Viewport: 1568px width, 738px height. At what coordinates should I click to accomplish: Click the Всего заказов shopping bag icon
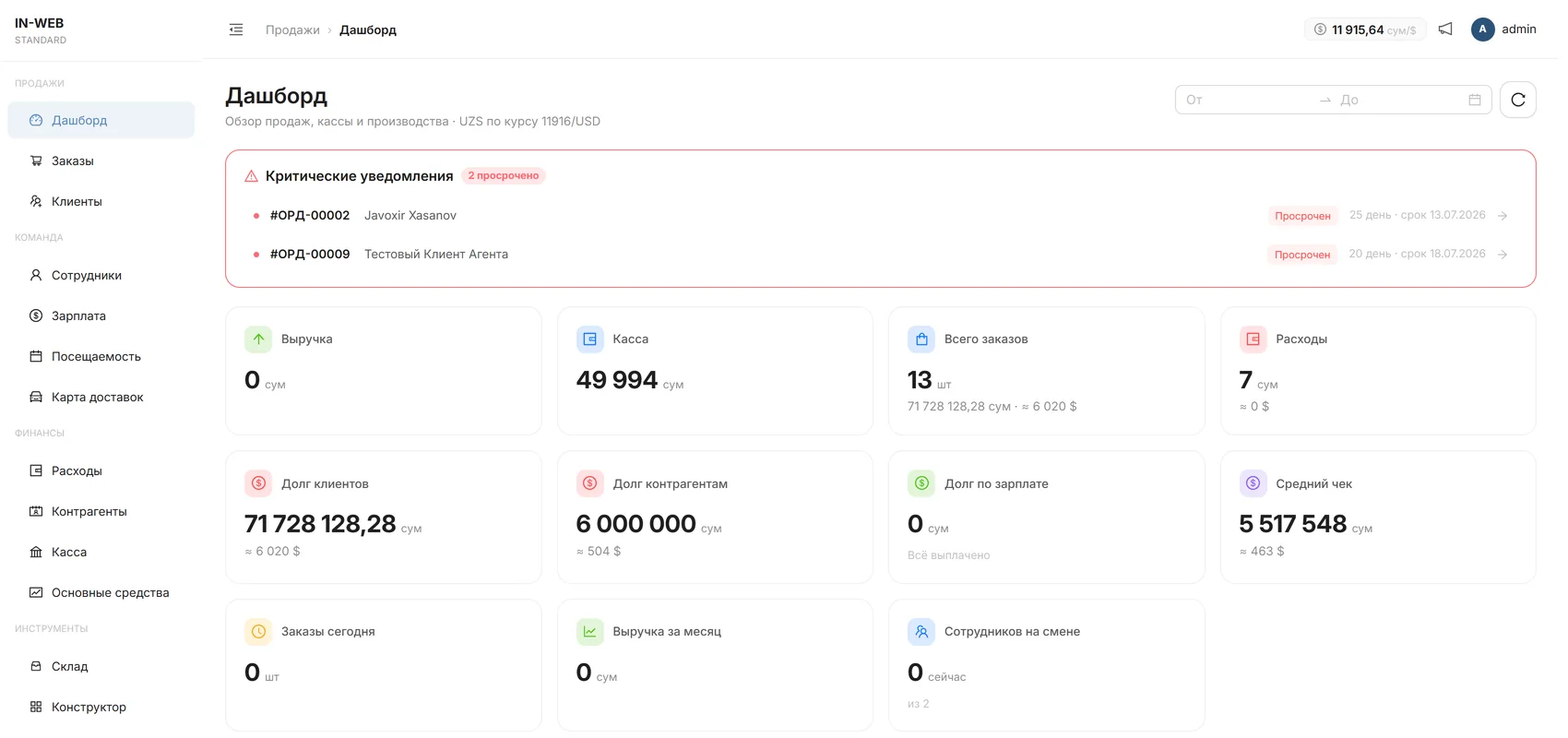coord(921,339)
